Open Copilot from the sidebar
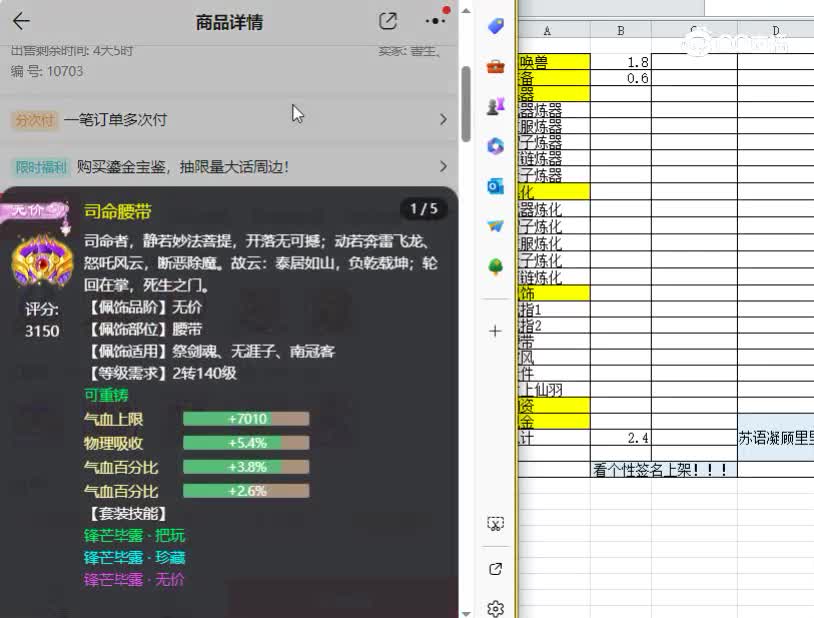This screenshot has height=618, width=814. coord(494,147)
